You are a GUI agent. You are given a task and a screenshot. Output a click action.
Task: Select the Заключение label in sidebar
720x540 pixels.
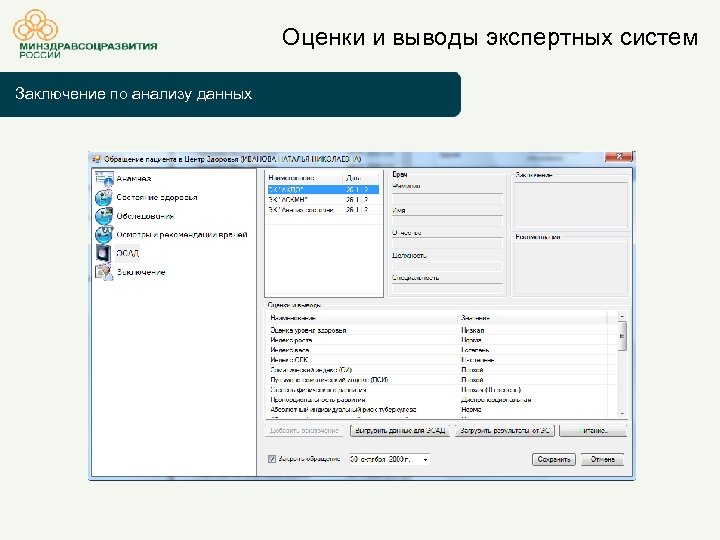click(141, 272)
